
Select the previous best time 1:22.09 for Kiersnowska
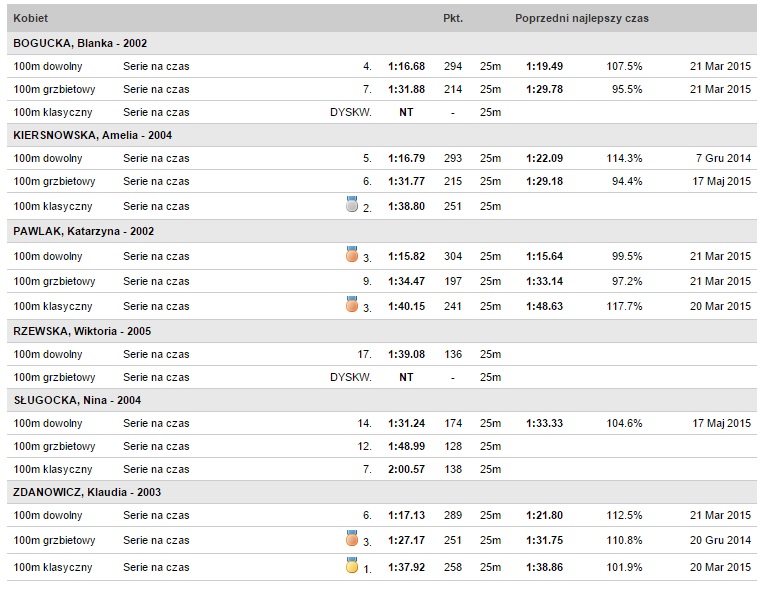coord(544,158)
